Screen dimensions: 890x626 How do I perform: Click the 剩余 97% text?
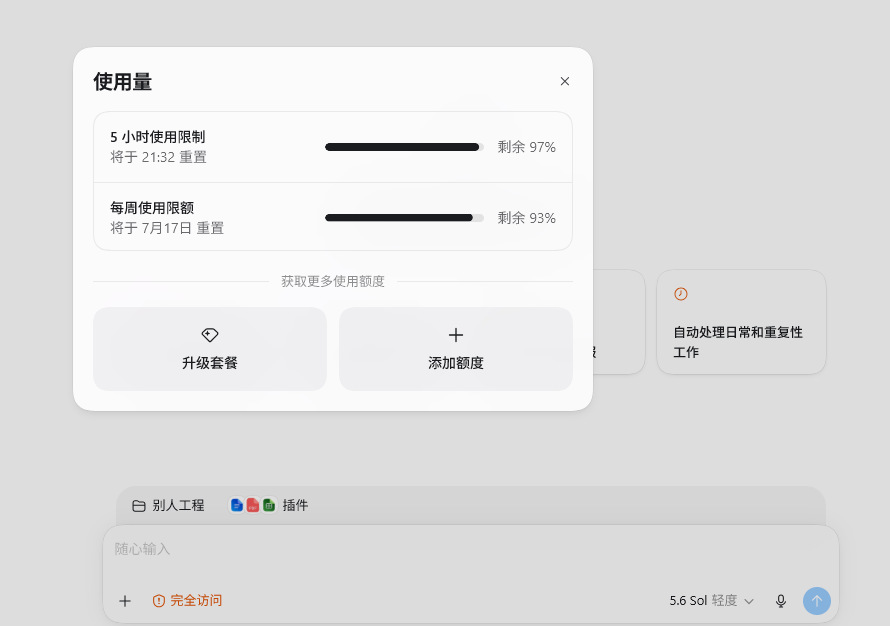pos(526,147)
